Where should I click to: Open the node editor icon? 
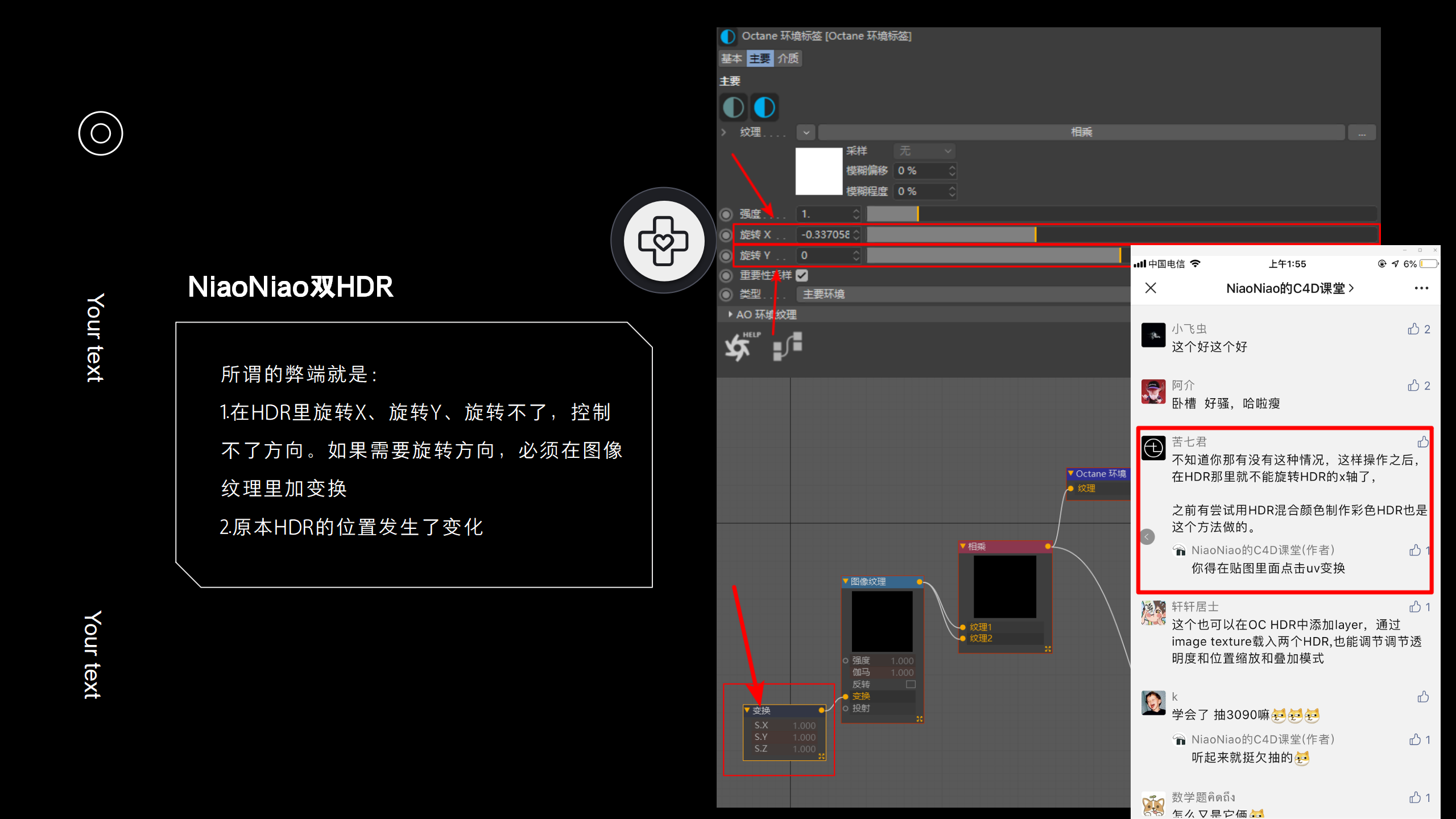tap(788, 346)
